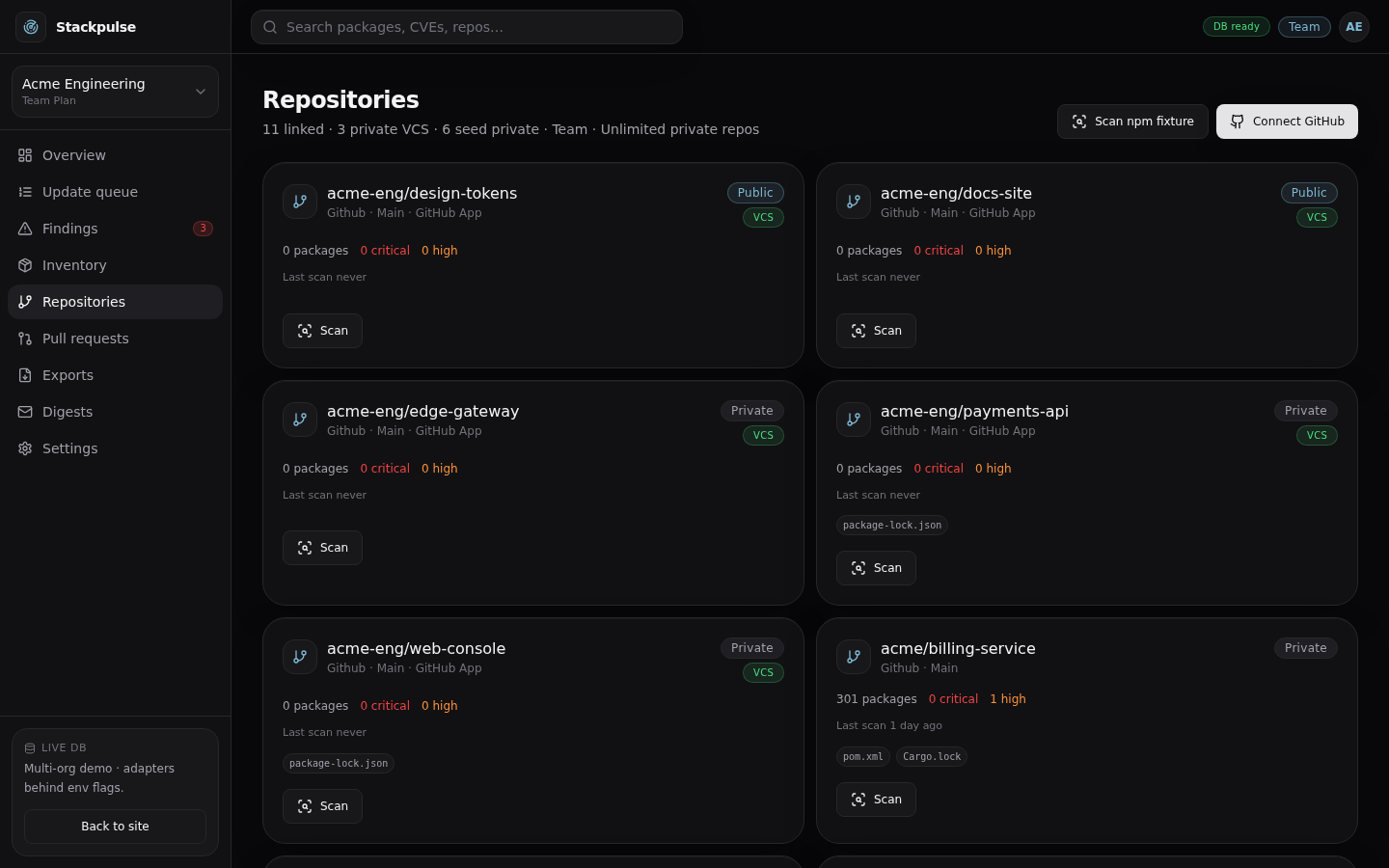This screenshot has height=868, width=1389.
Task: Navigate to Inventory
Action: pyautogui.click(x=115, y=265)
